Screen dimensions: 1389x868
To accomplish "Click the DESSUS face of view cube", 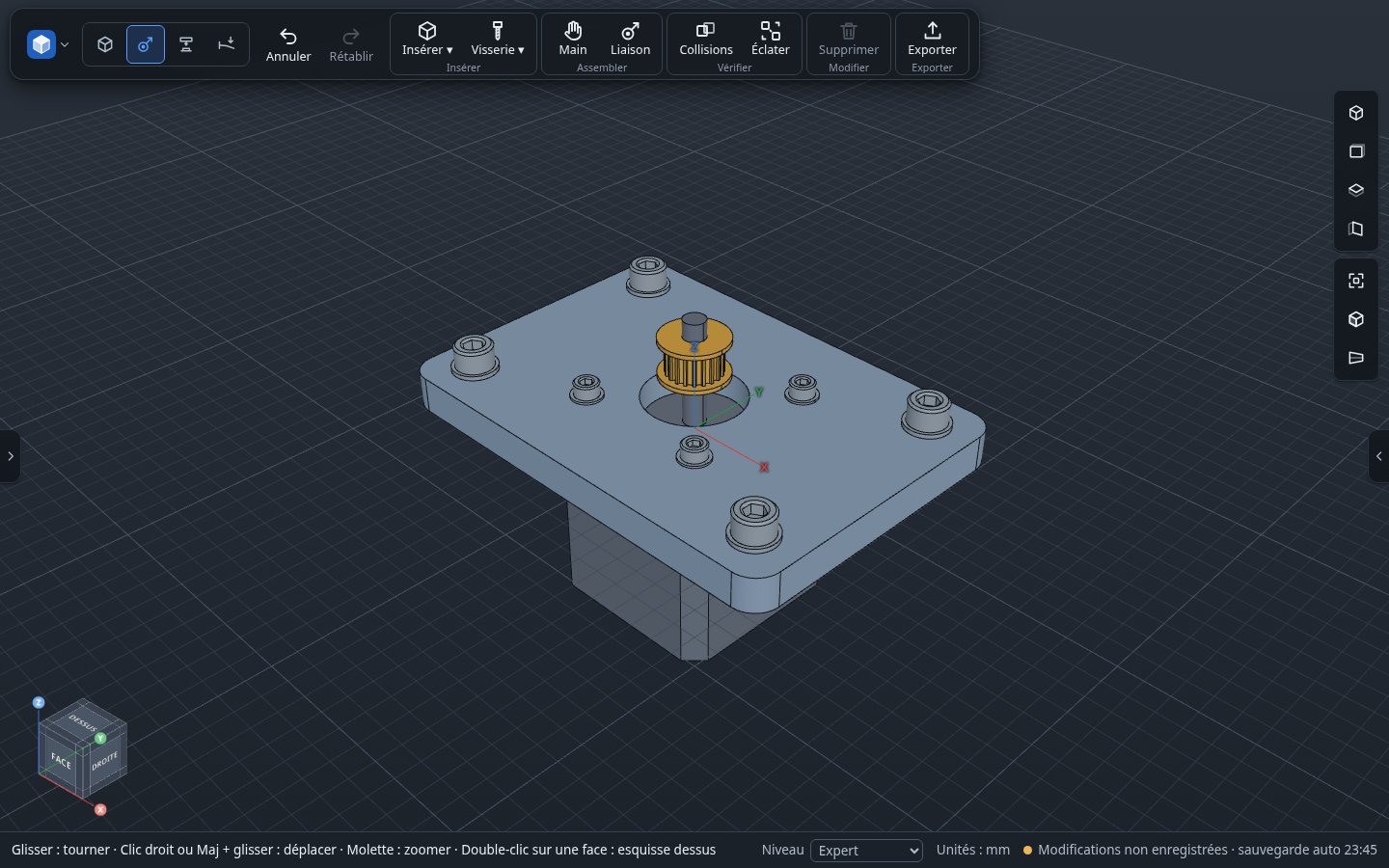I will [83, 721].
